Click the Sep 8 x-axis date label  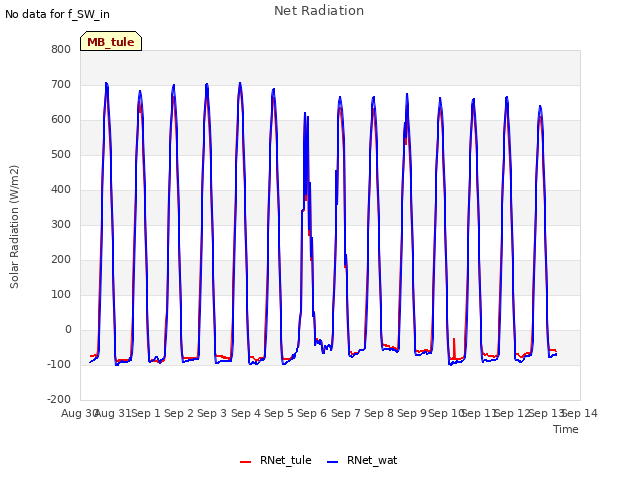point(379,413)
